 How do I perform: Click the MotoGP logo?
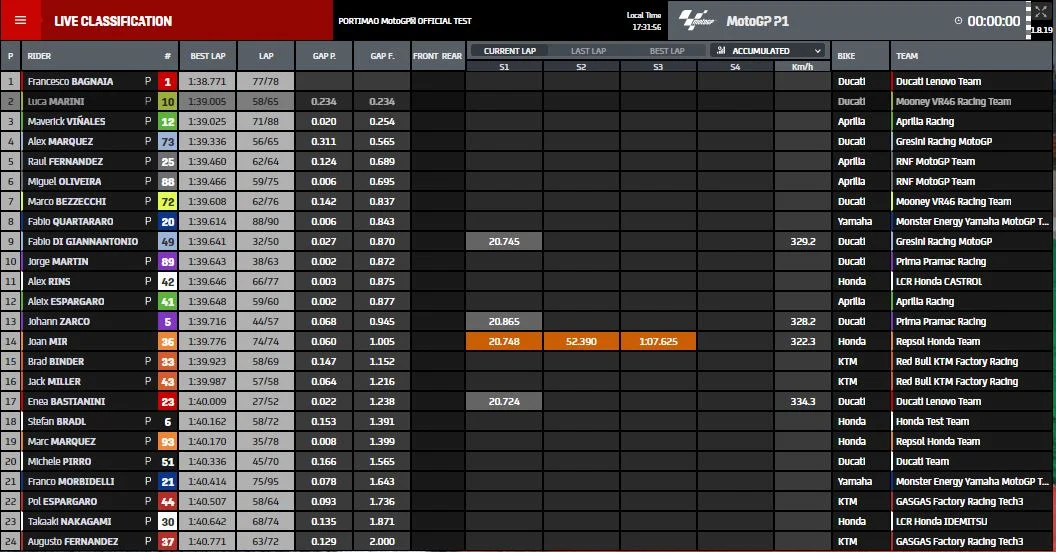coord(696,20)
